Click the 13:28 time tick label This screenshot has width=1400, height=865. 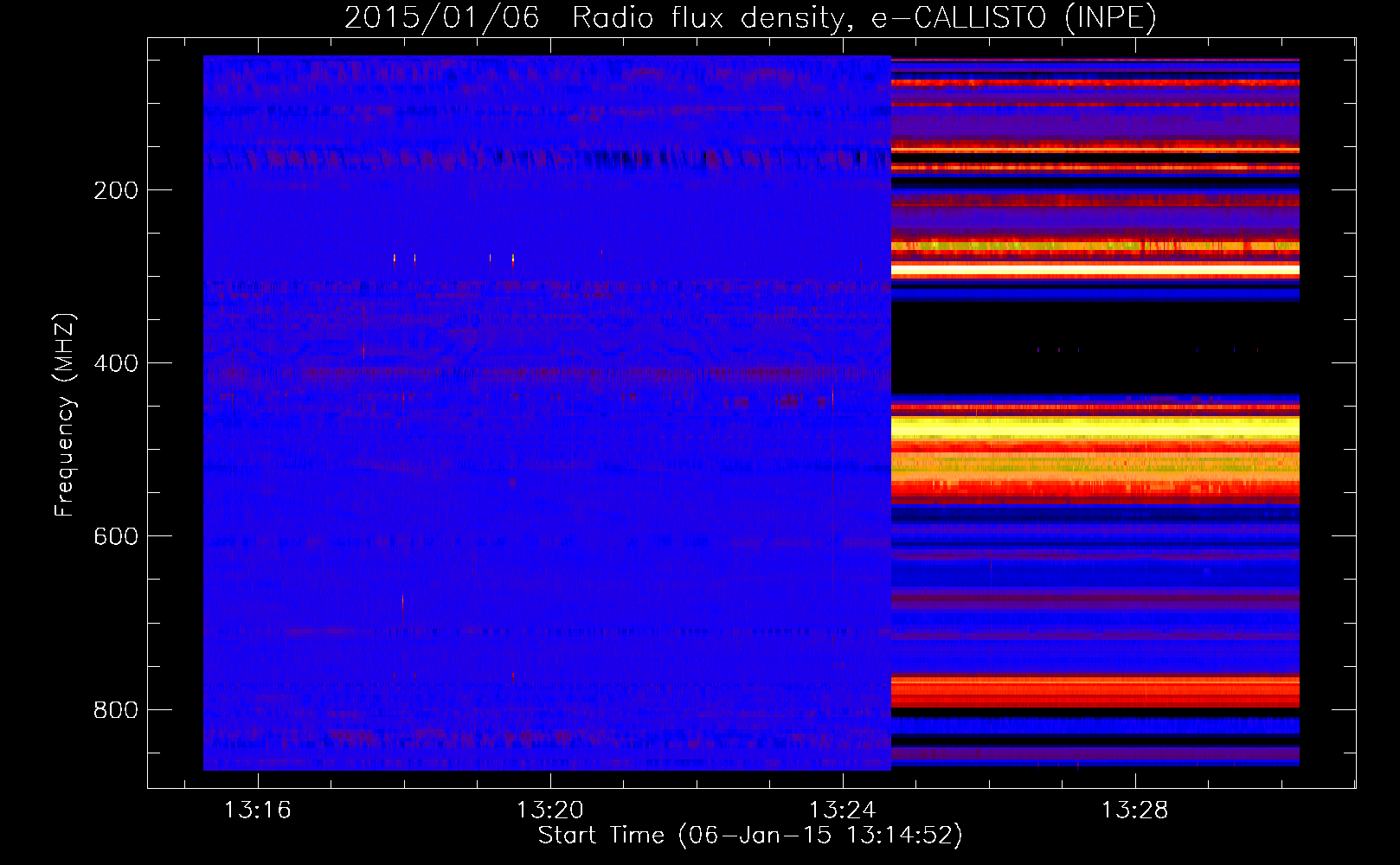click(1134, 811)
